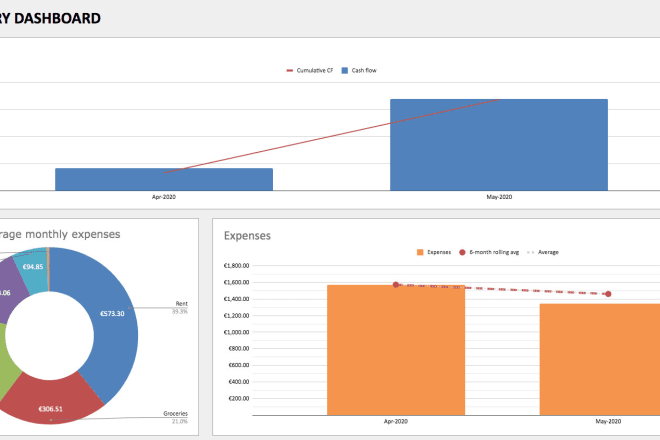Click the orange Expenses legend swatch
Screen dimensions: 660x440
(420, 252)
